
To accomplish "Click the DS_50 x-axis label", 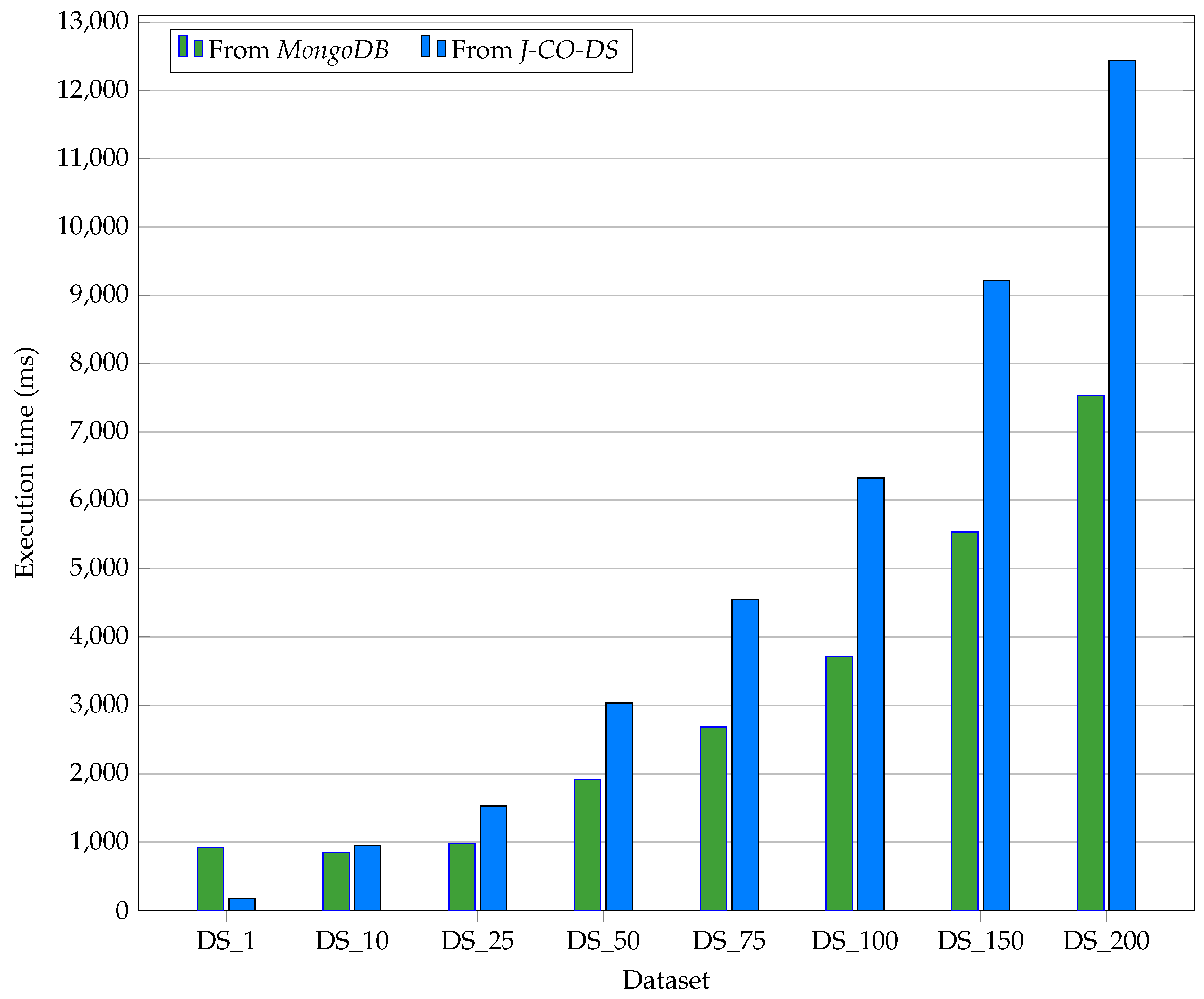I will pyautogui.click(x=603, y=941).
